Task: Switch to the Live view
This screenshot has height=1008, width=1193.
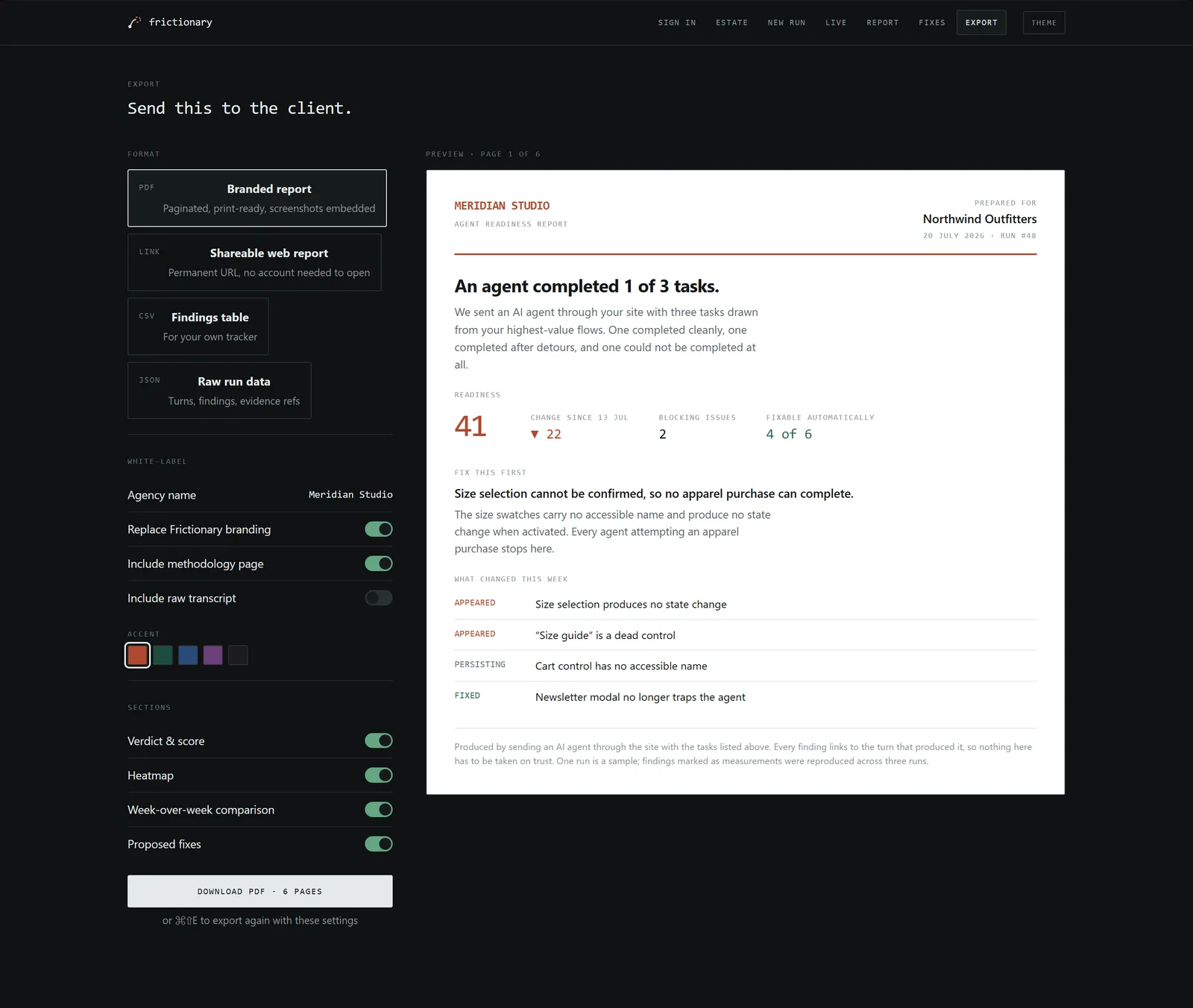Action: pyautogui.click(x=836, y=23)
